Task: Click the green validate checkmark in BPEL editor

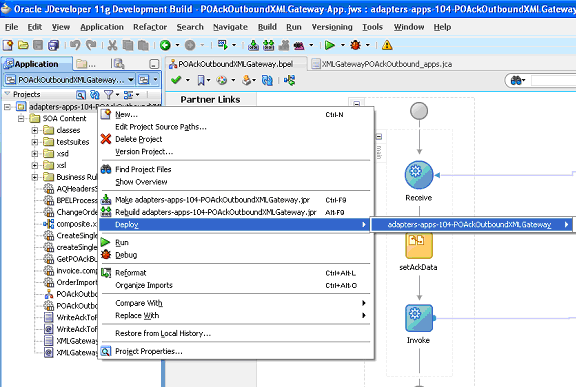Action: coord(176,80)
